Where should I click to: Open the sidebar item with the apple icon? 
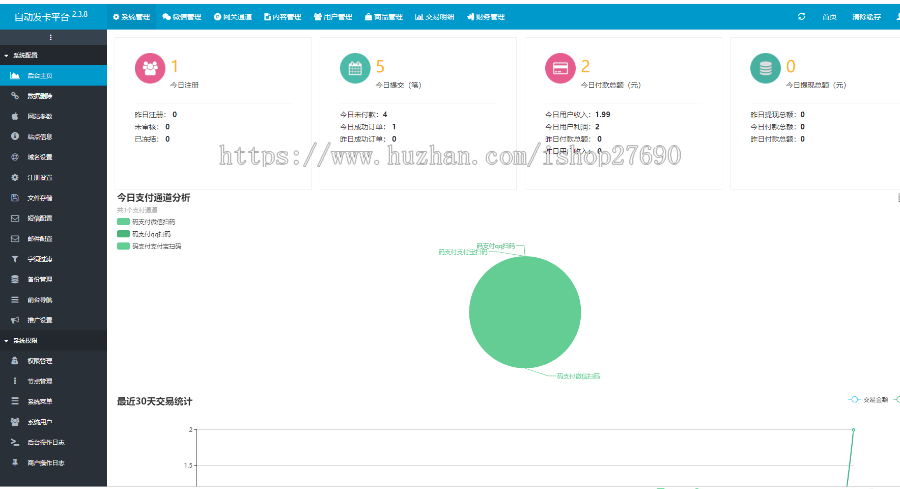click(x=53, y=117)
